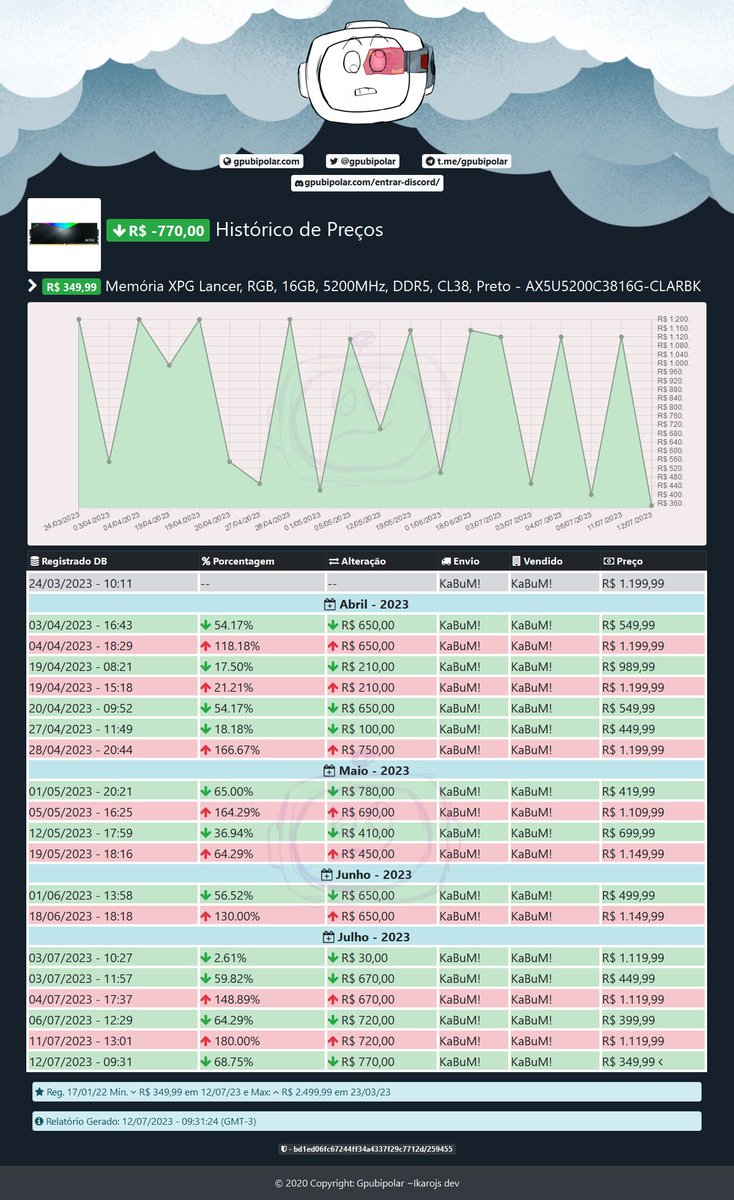The width and height of the screenshot is (734, 1200).
Task: Click the calendar icon beside Julho - 2023
Action: pos(329,937)
